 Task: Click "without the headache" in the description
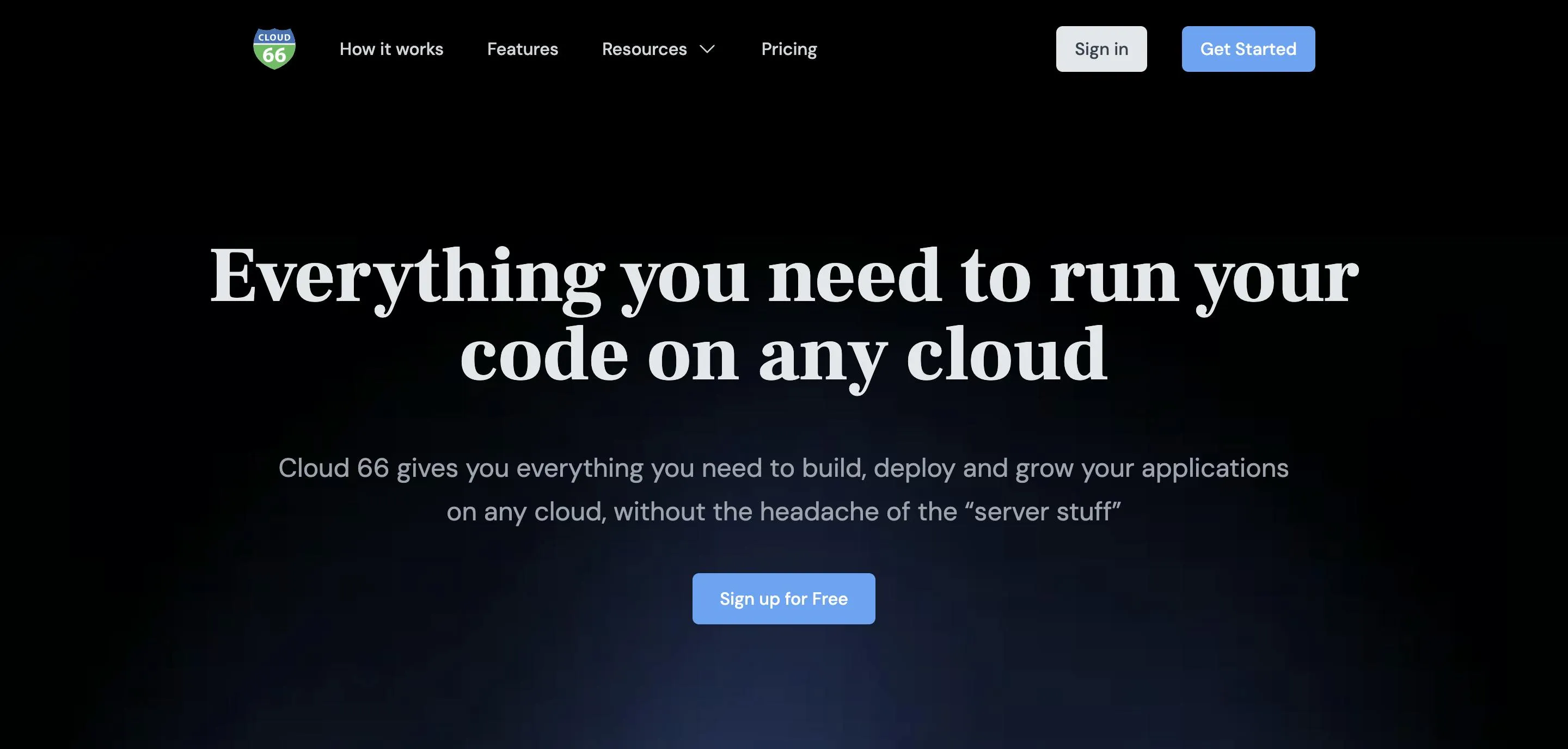tap(746, 512)
